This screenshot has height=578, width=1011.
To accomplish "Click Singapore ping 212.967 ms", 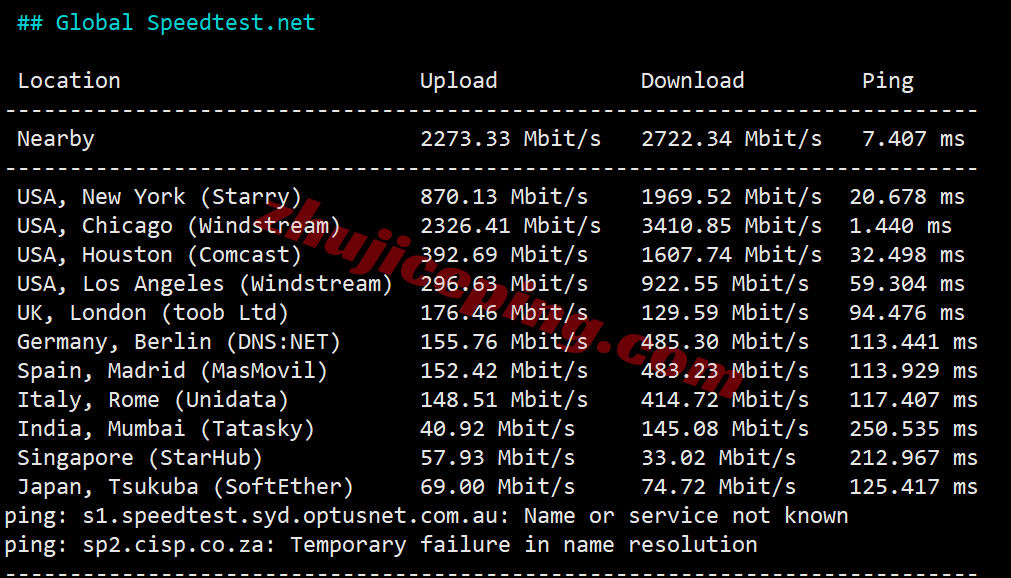I will [x=914, y=458].
